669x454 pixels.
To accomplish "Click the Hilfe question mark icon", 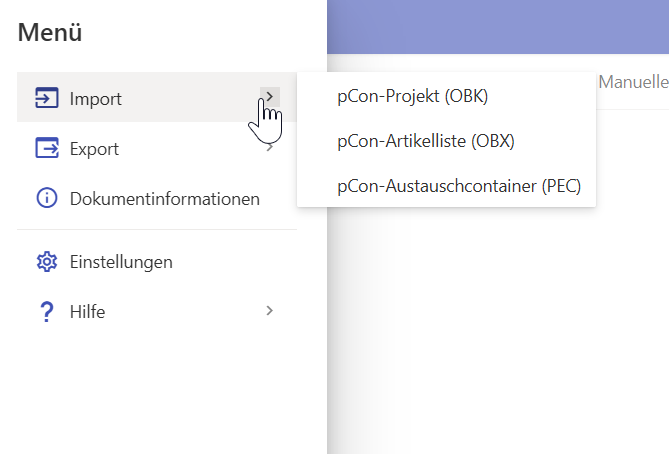I will point(47,311).
